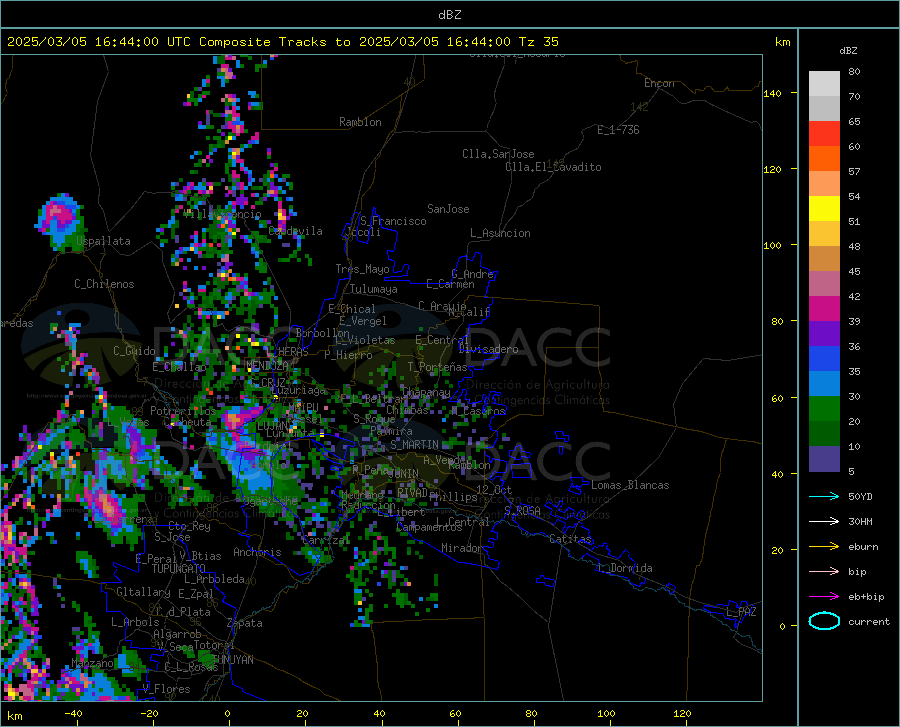Click the Zapata label
This screenshot has height=727, width=900.
click(245, 623)
